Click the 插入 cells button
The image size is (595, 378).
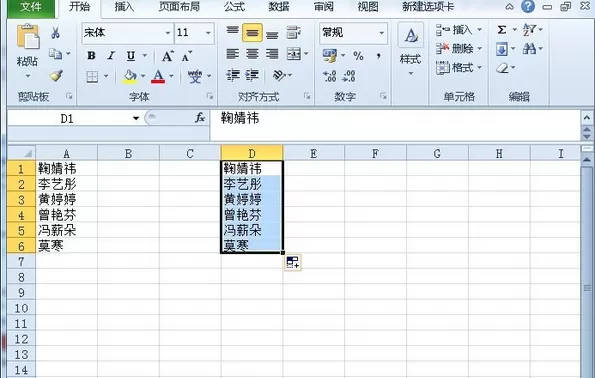pyautogui.click(x=459, y=30)
